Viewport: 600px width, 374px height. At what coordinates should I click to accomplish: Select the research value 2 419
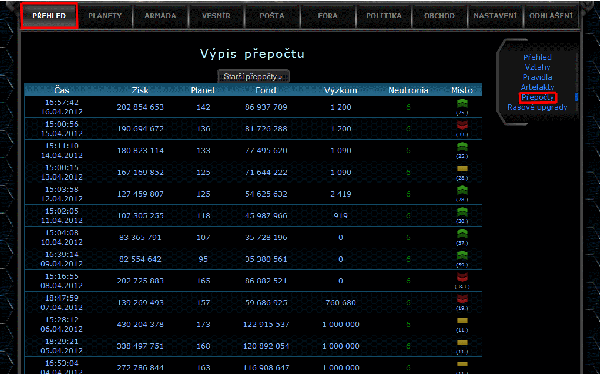(341, 194)
